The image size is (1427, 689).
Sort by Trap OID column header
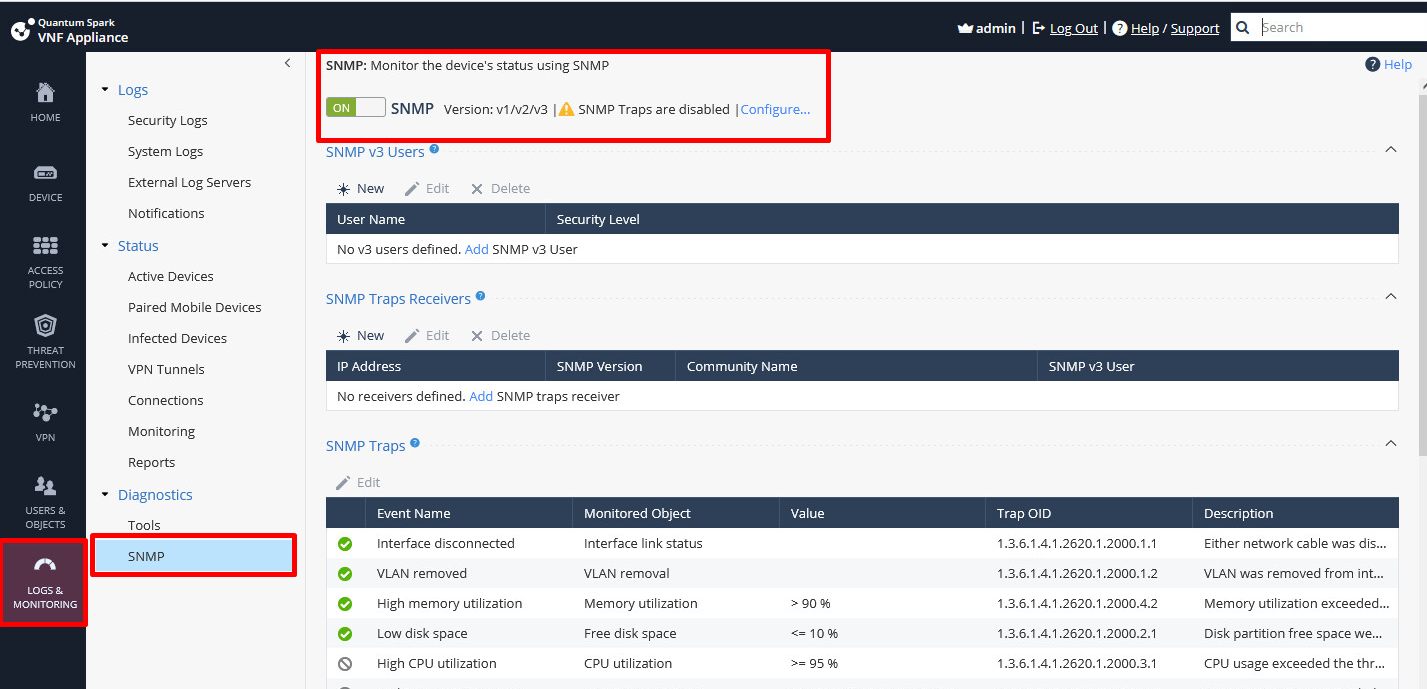tap(1088, 514)
